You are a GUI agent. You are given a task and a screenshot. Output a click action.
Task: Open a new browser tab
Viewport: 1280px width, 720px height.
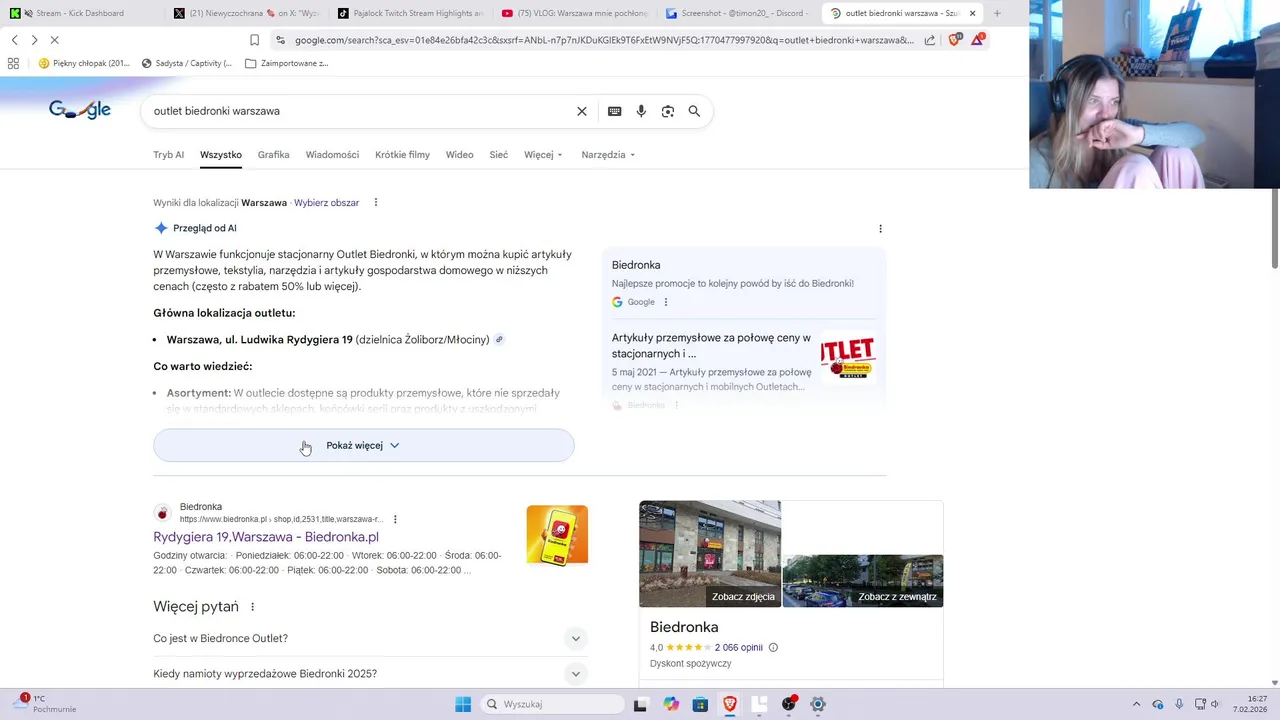coord(997,13)
